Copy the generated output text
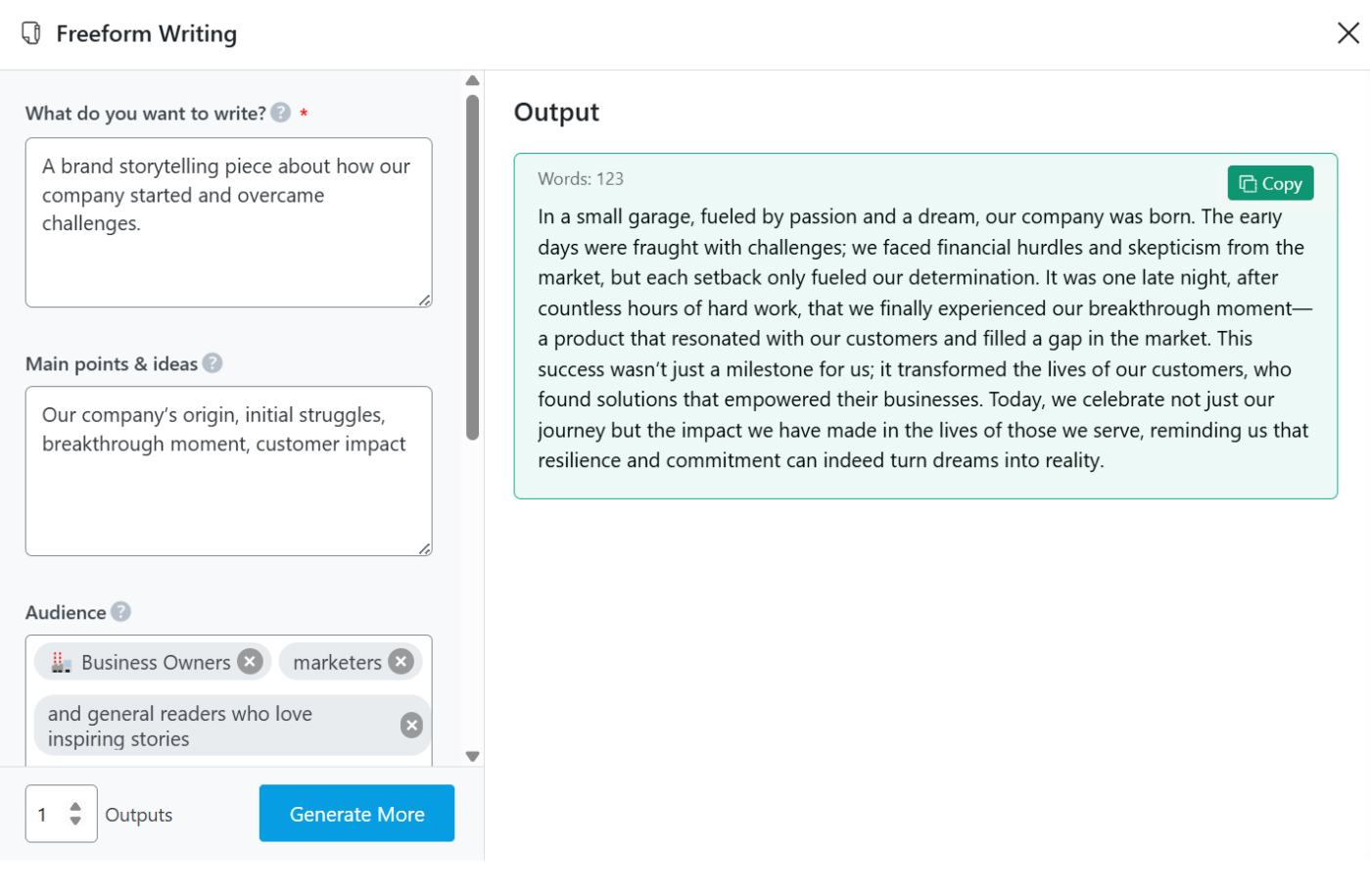The image size is (1370, 896). click(x=1270, y=183)
